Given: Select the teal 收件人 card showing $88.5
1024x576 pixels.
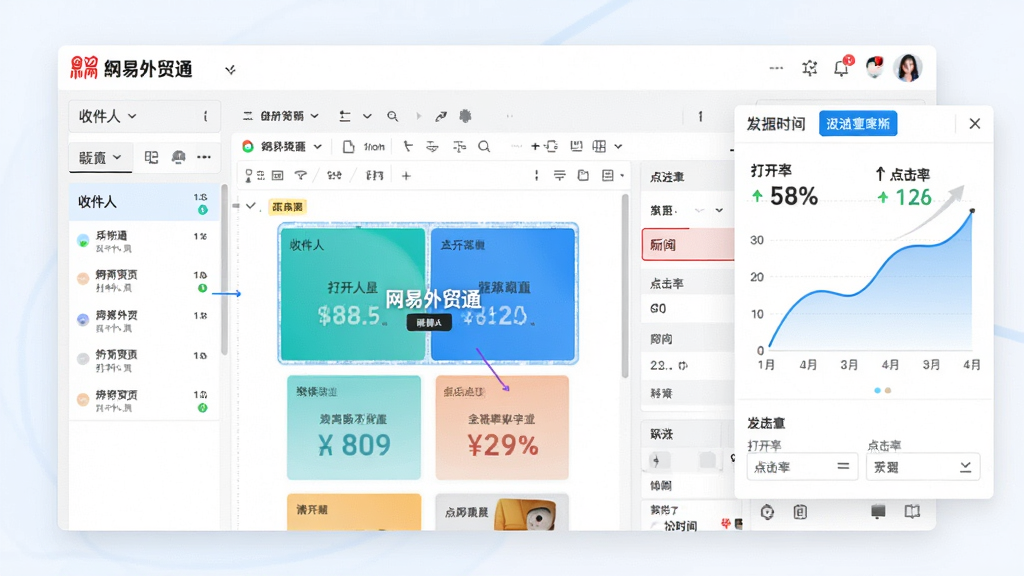Looking at the screenshot, I should pos(353,293).
